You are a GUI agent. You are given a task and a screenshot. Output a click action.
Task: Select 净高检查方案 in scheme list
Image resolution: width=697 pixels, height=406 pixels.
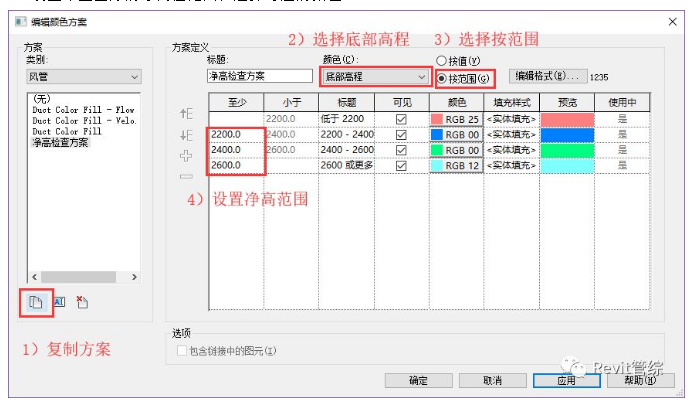(x=60, y=143)
